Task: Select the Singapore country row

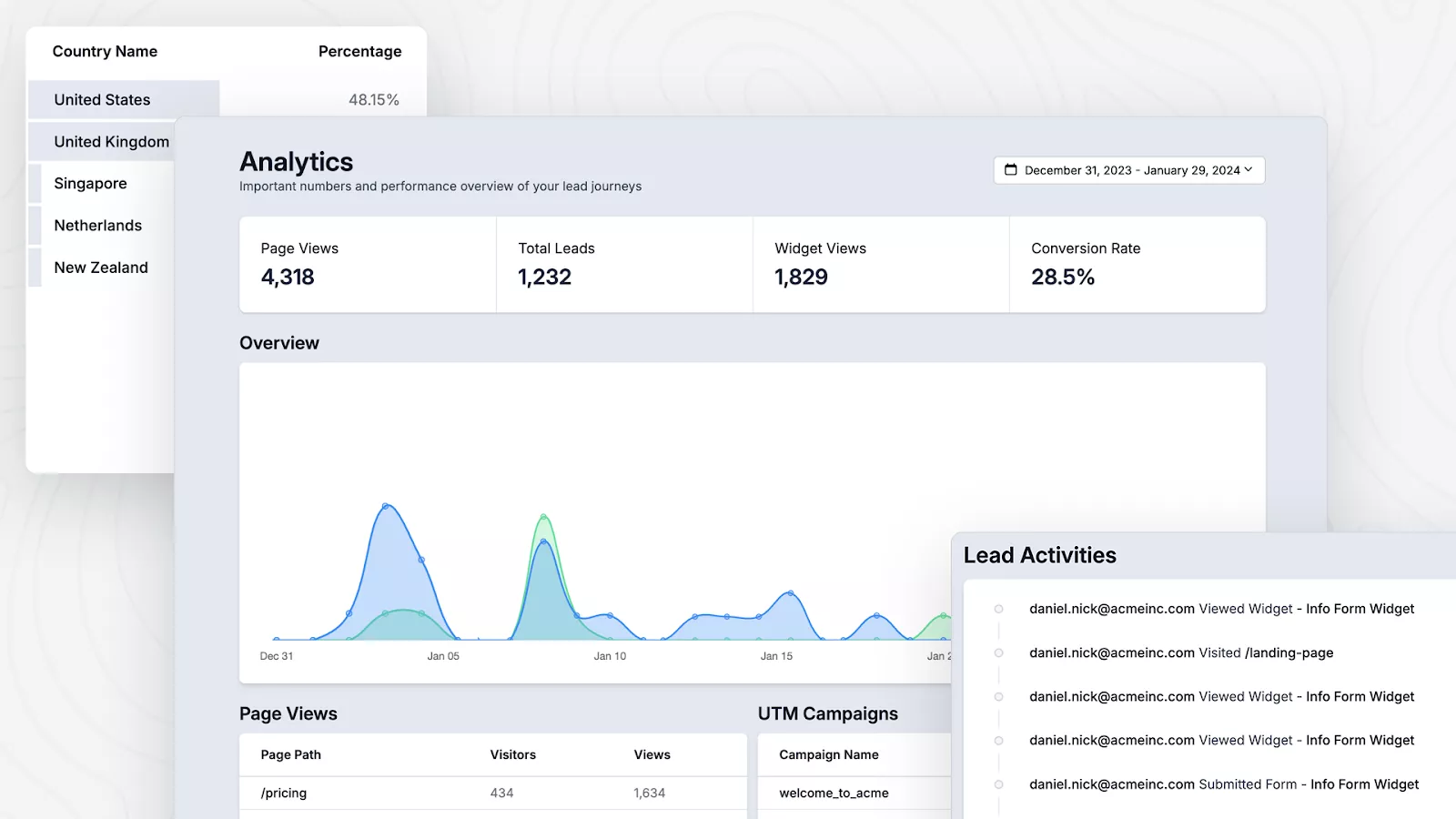Action: (90, 184)
